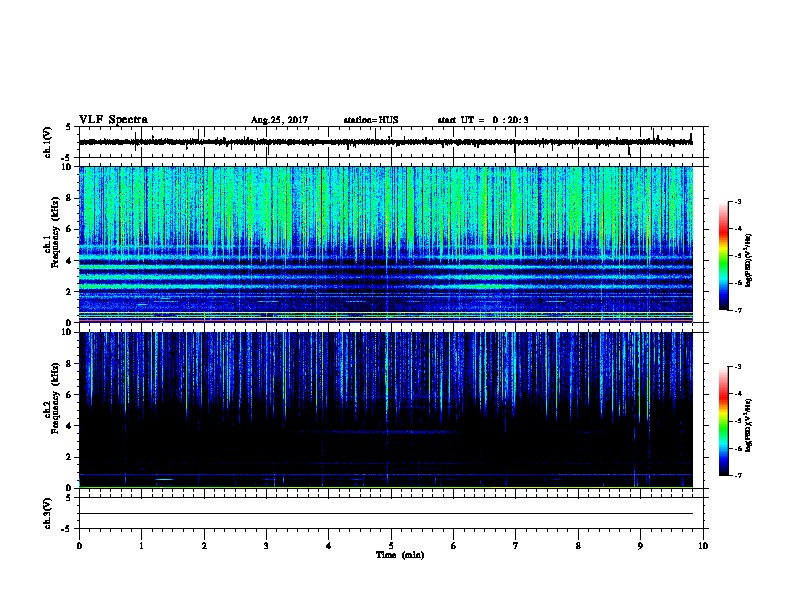The height and width of the screenshot is (612, 792).
Task: Click the ch.2 spectrogram color scale bar
Action: point(724,421)
